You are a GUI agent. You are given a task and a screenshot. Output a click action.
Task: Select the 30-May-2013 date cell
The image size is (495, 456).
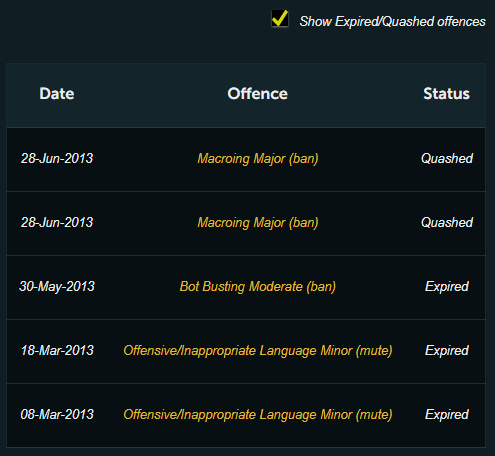click(x=57, y=287)
